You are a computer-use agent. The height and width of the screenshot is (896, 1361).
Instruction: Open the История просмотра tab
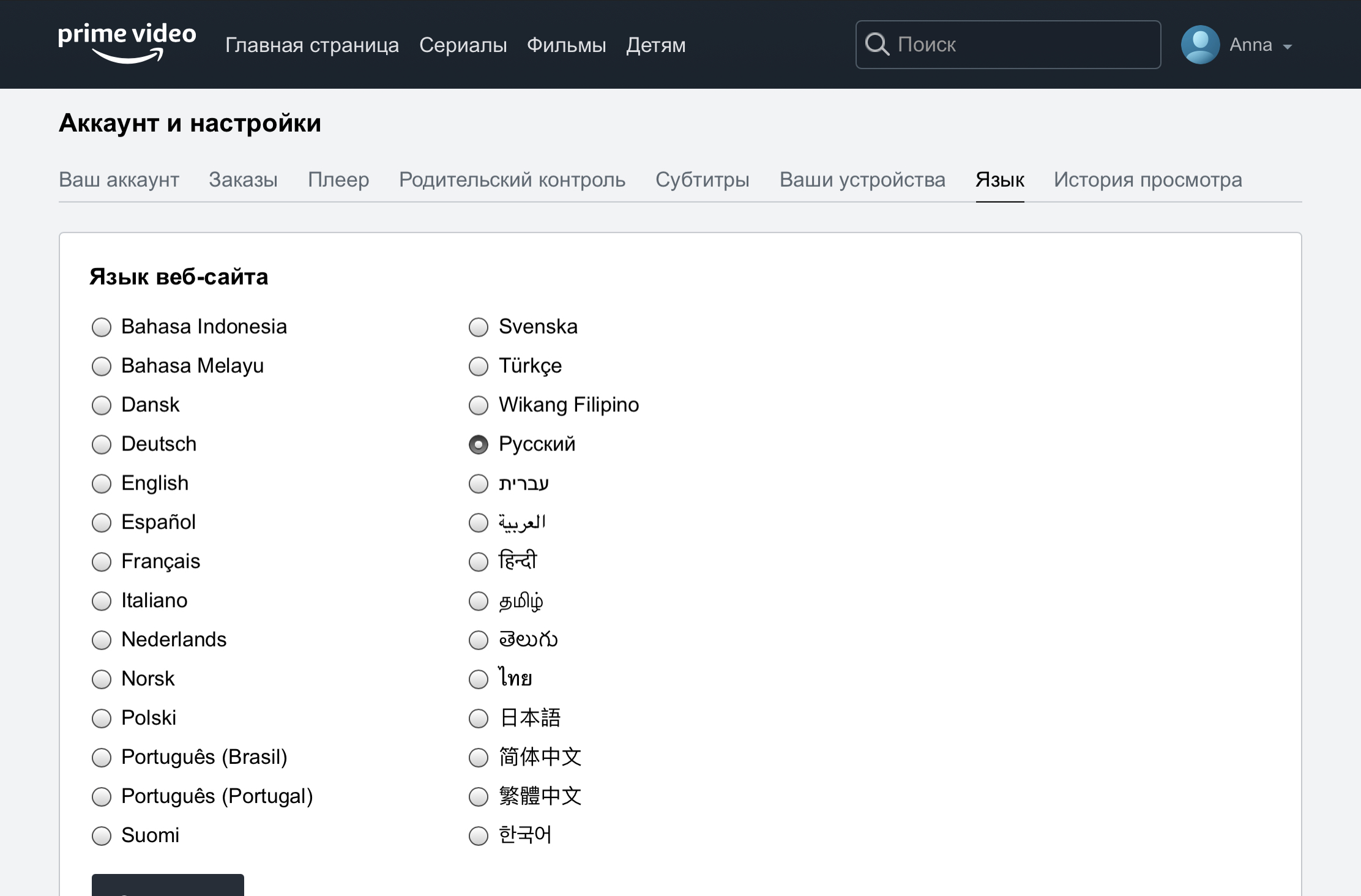coord(1147,180)
